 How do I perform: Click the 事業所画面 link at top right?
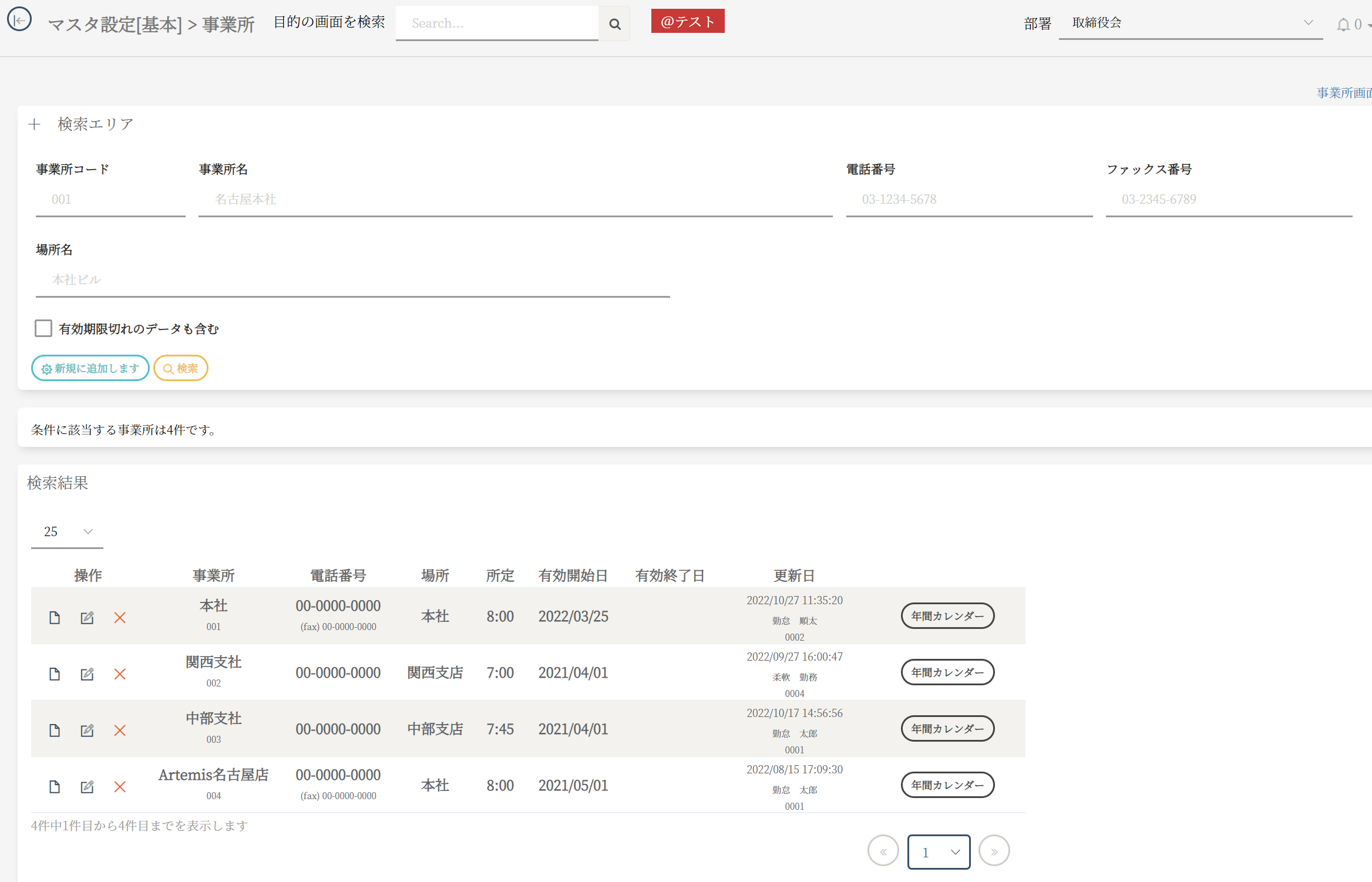[x=1344, y=93]
